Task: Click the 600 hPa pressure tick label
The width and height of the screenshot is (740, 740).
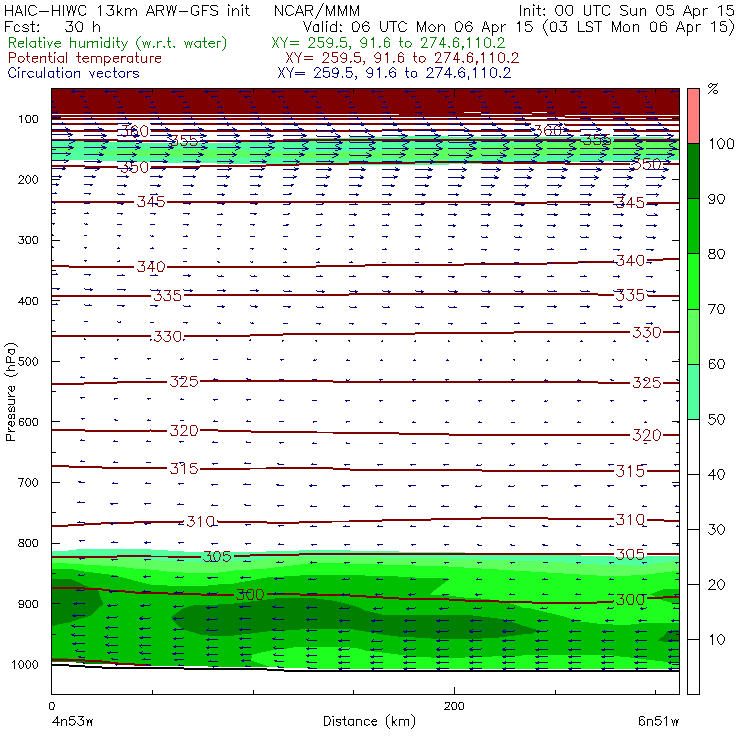Action: coord(28,421)
